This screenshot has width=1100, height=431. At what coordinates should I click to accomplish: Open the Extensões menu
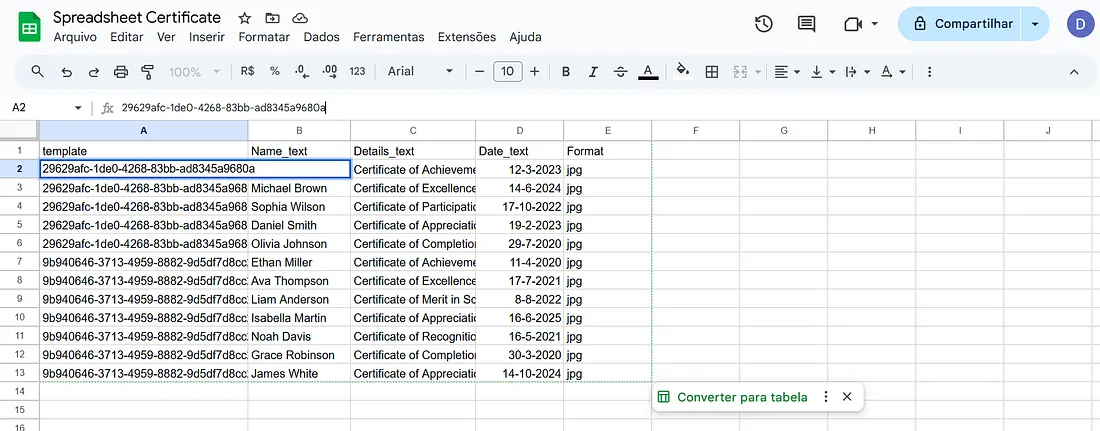[x=467, y=37]
